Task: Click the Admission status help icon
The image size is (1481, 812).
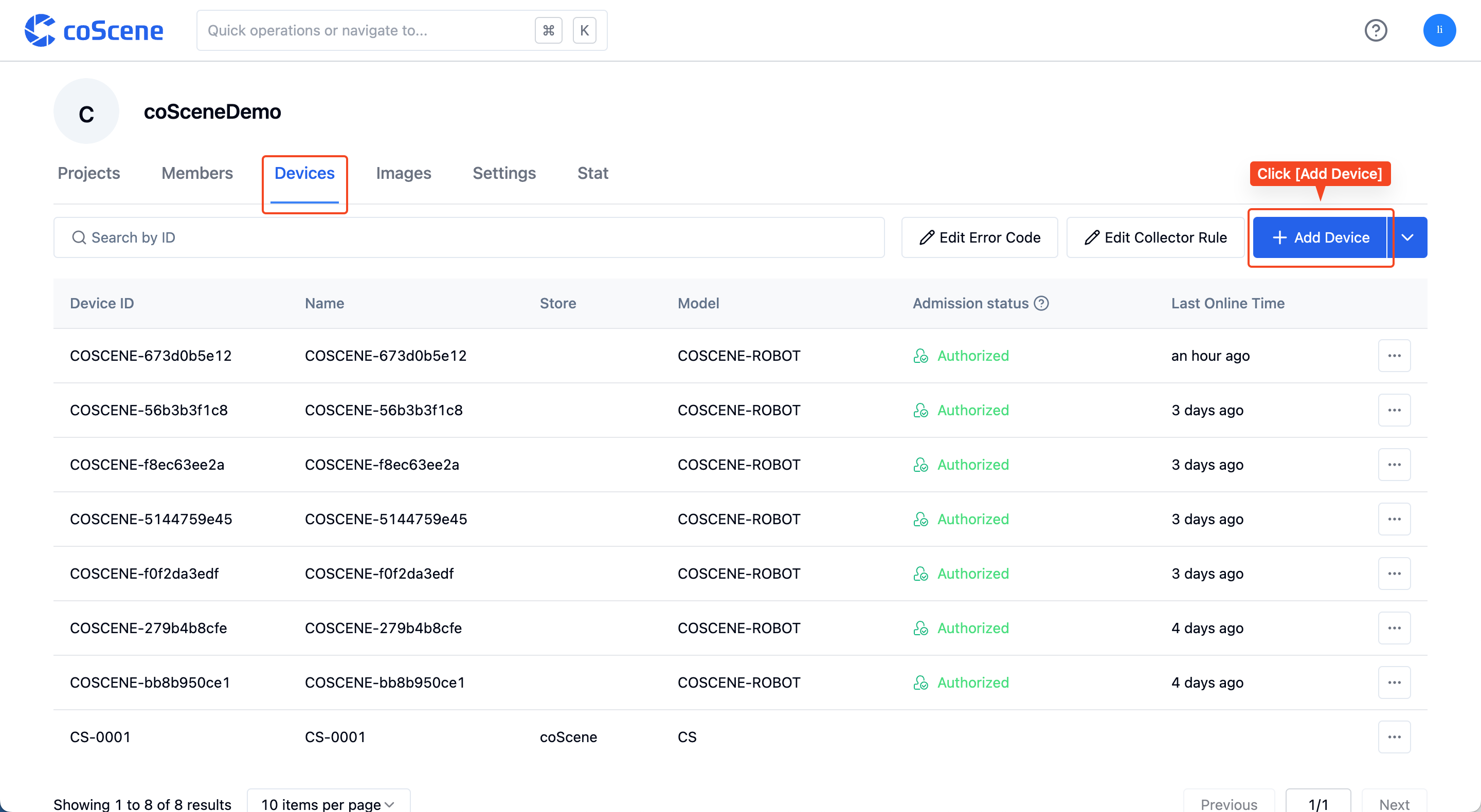Action: (x=1042, y=303)
